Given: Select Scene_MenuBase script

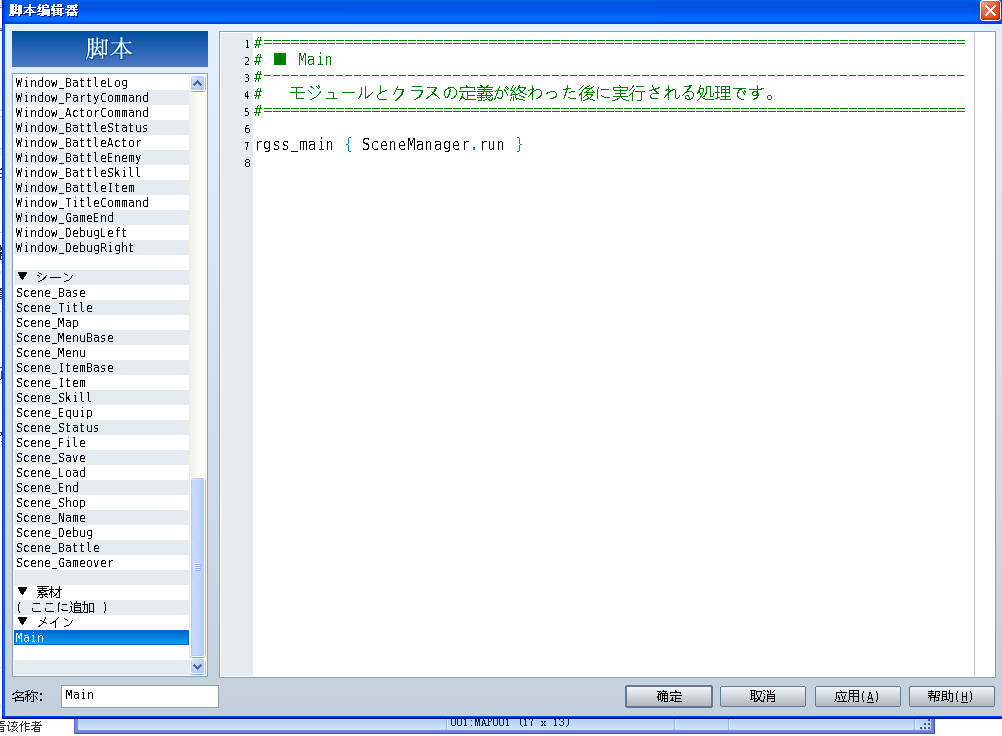Looking at the screenshot, I should point(101,338).
